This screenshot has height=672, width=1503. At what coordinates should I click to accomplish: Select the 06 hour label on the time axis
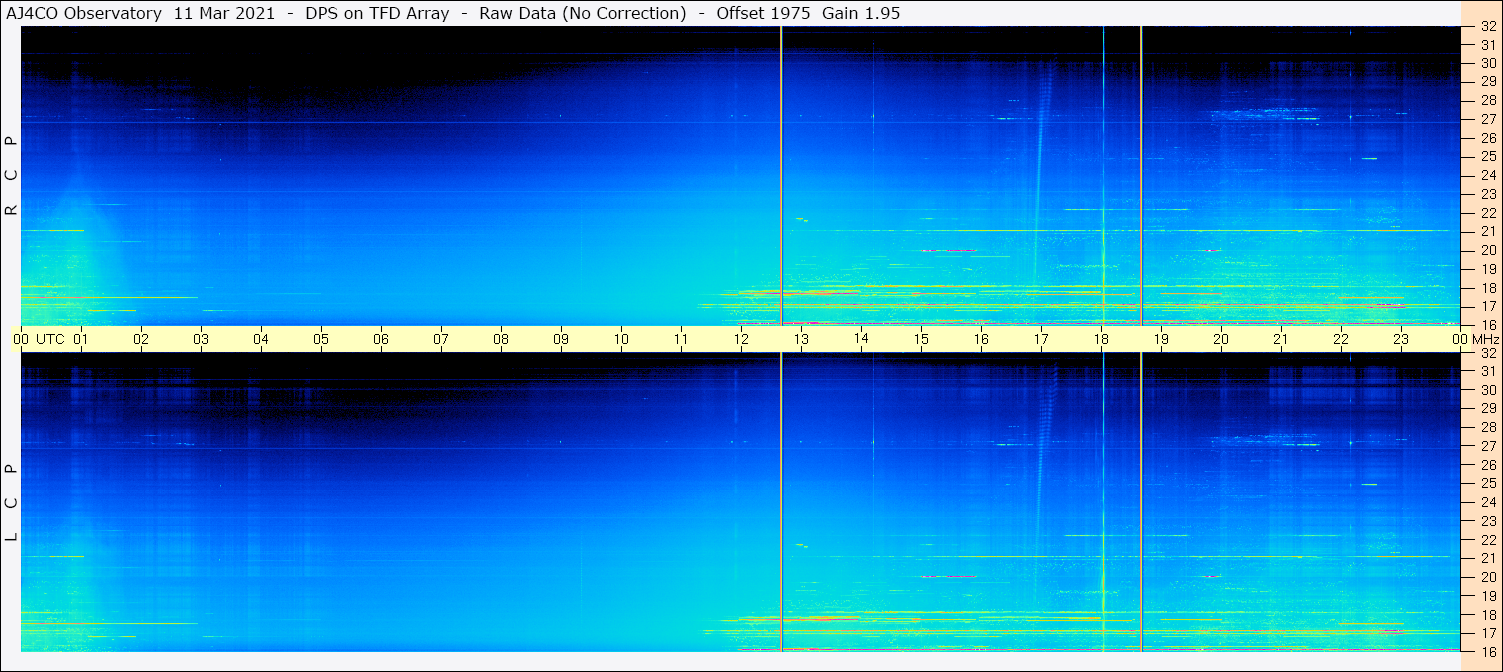click(381, 339)
